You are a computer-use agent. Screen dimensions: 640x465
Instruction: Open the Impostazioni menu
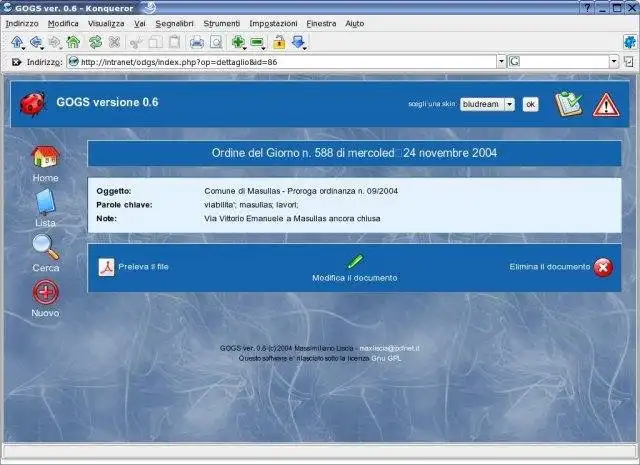point(273,24)
